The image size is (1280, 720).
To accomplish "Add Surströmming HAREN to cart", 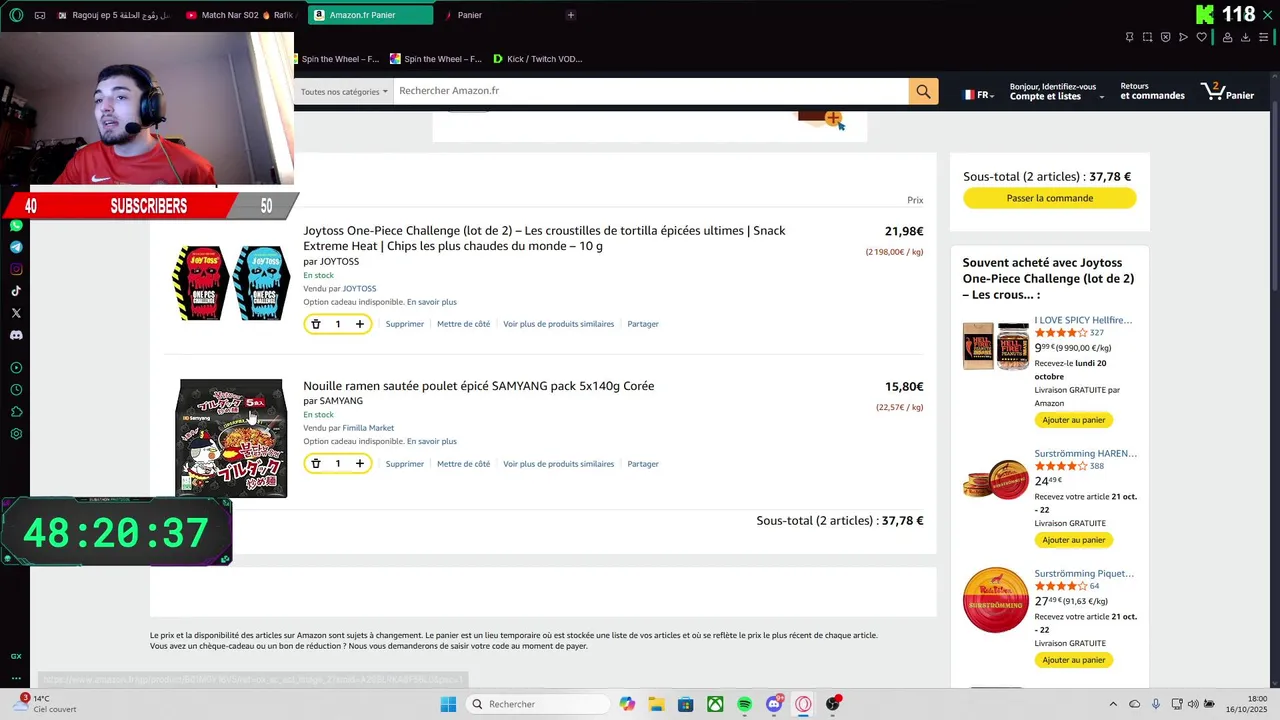I will [1074, 540].
